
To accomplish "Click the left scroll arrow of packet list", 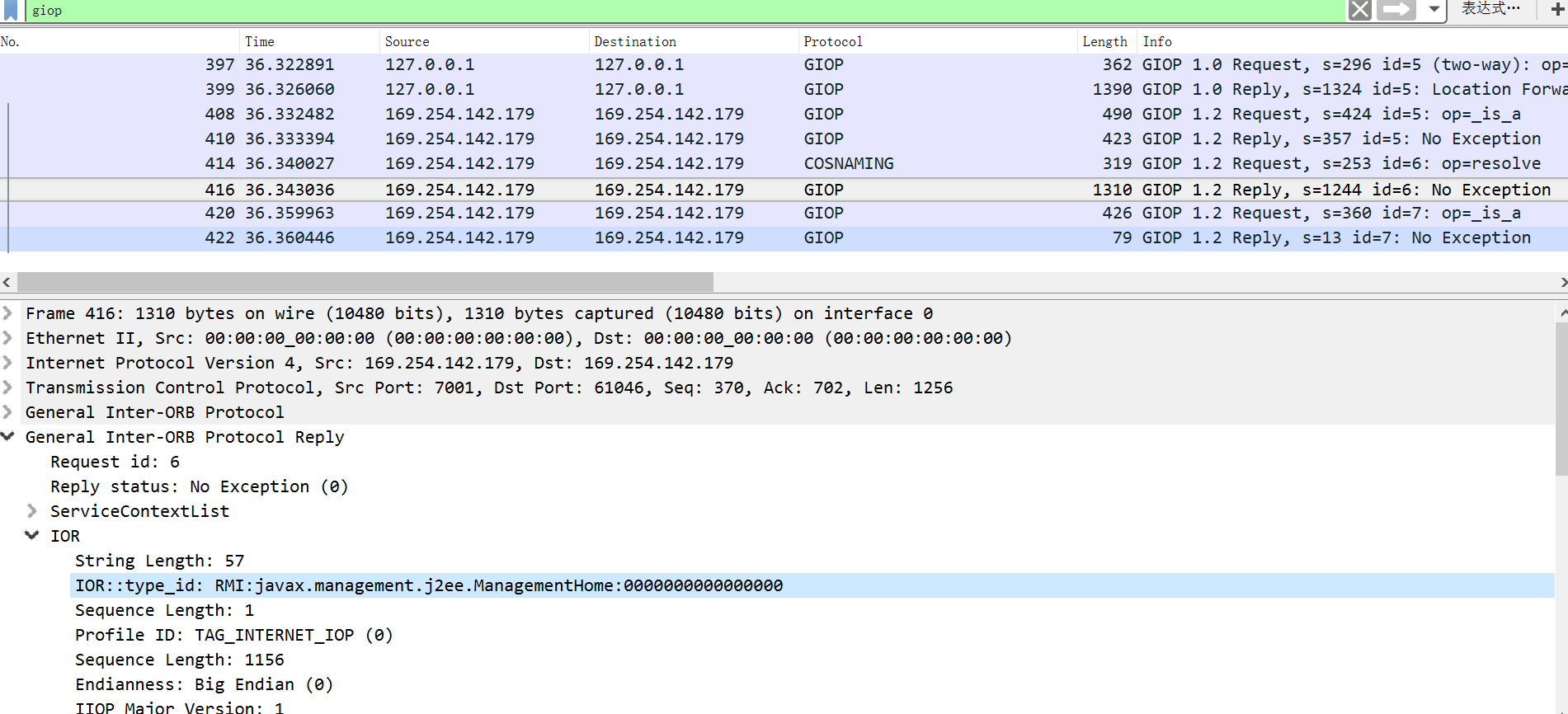I will 7,282.
